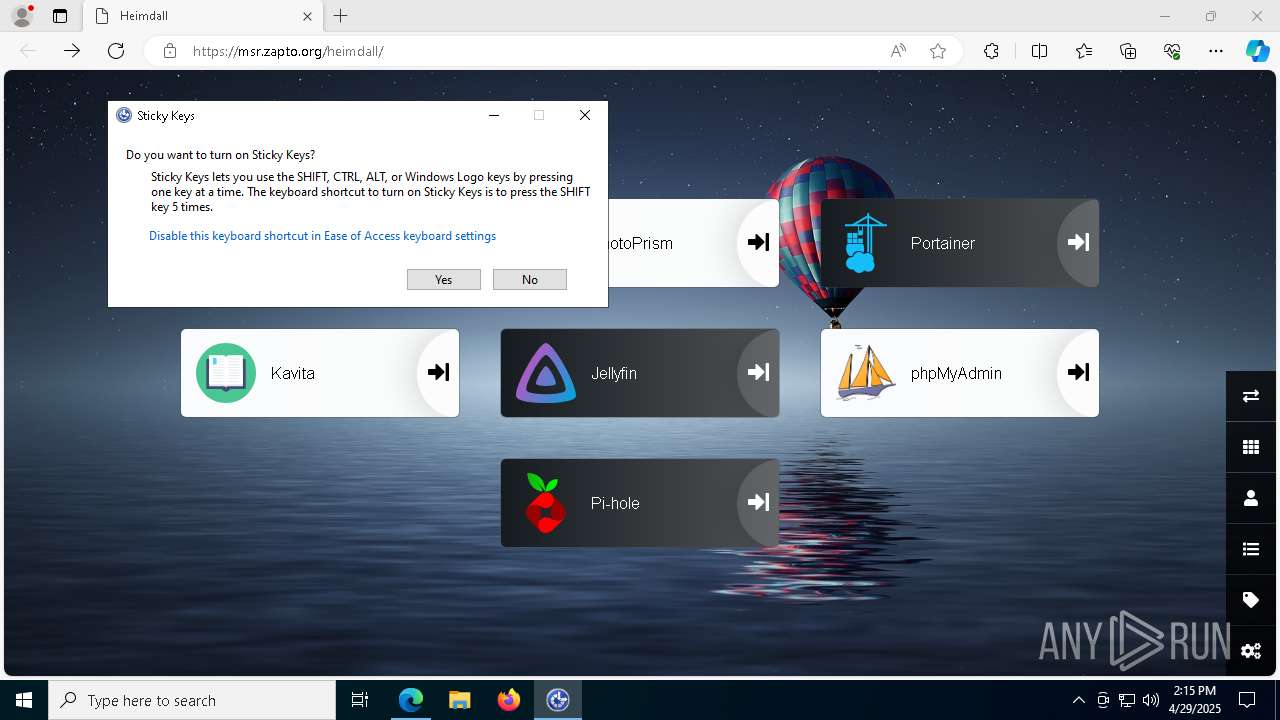Viewport: 1280px width, 720px height.
Task: Open Edge Settings and more menu
Action: [x=1216, y=51]
